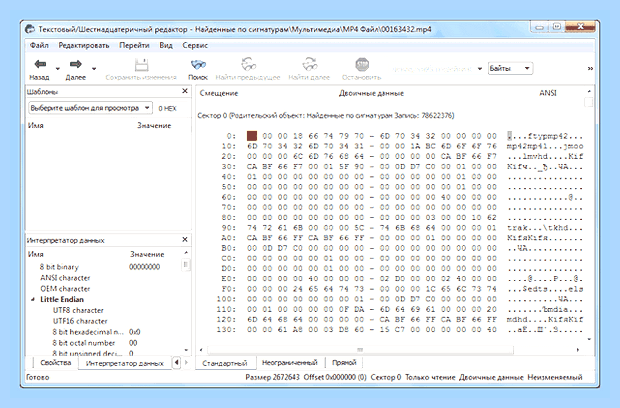620x408 pixels.
Task: Click value 00000000 of 8 bit binary
Action: 145,267
